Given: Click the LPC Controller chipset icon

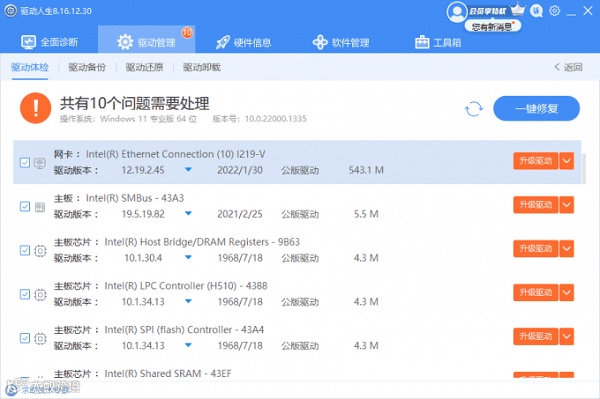Looking at the screenshot, I should (40, 295).
